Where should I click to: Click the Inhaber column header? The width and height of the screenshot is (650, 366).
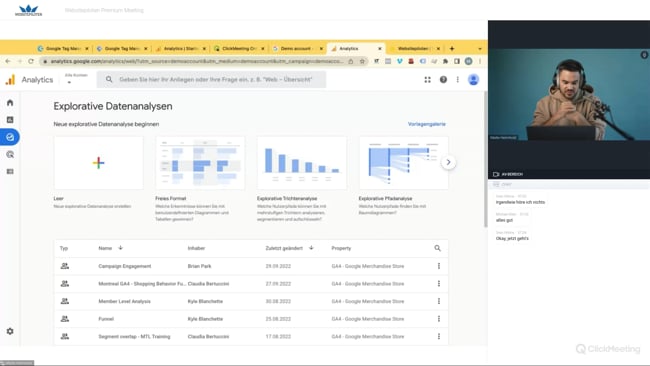pyautogui.click(x=196, y=248)
